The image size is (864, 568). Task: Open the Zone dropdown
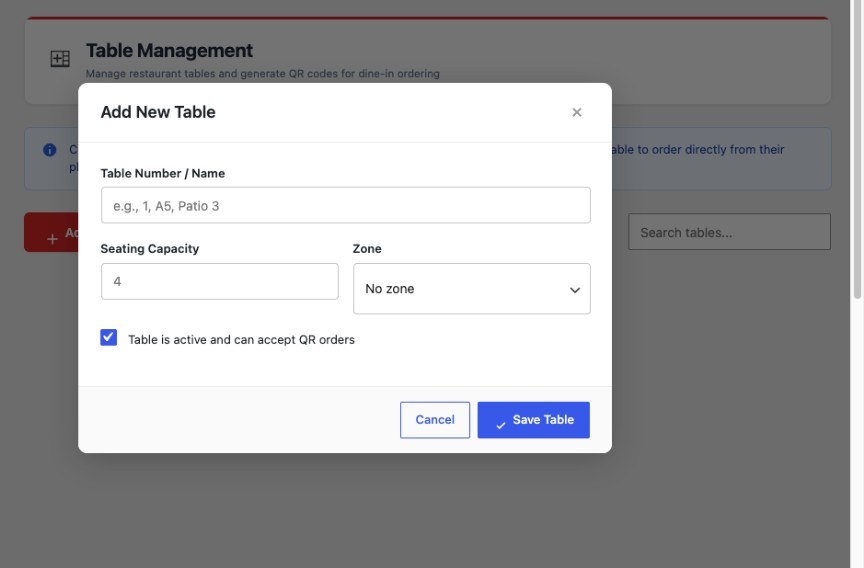tap(472, 289)
